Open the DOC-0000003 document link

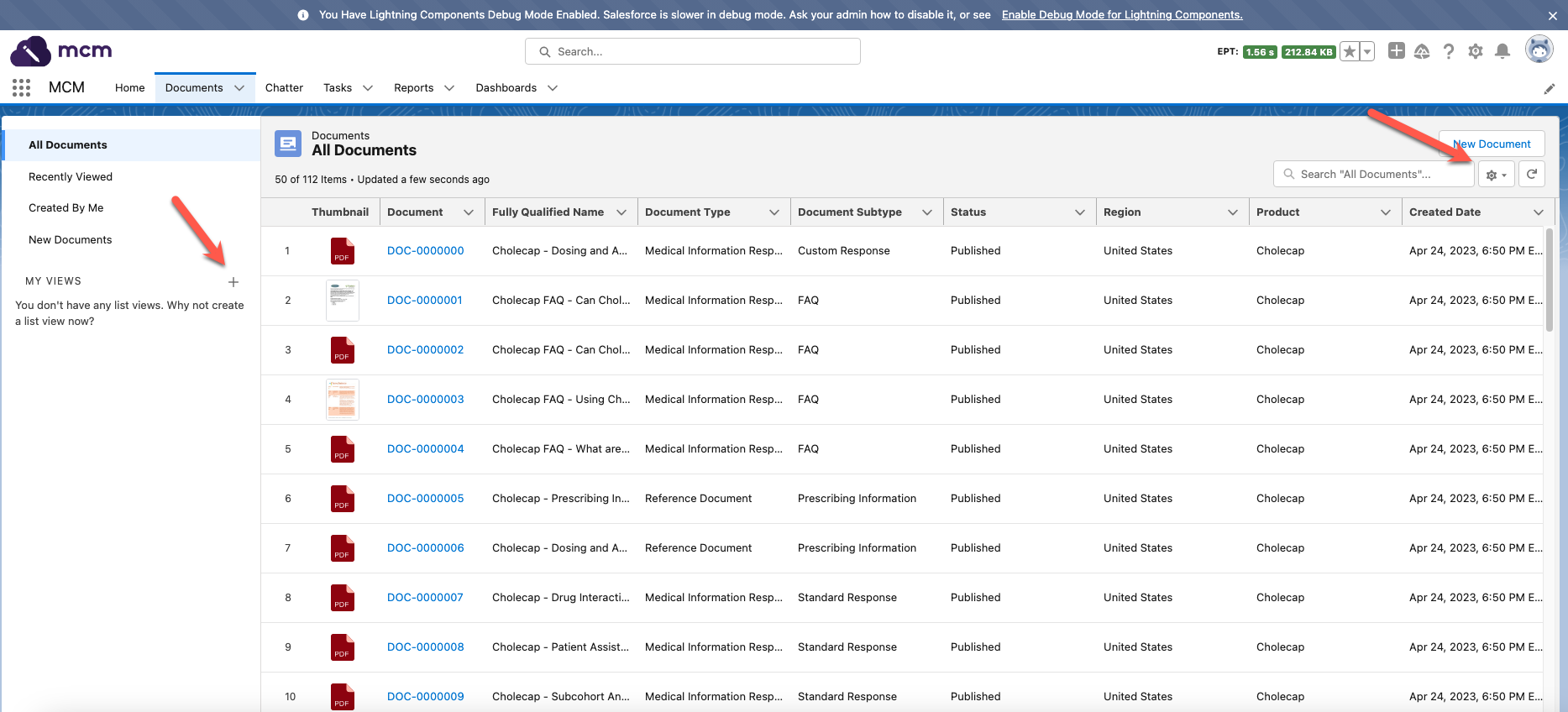click(x=425, y=399)
